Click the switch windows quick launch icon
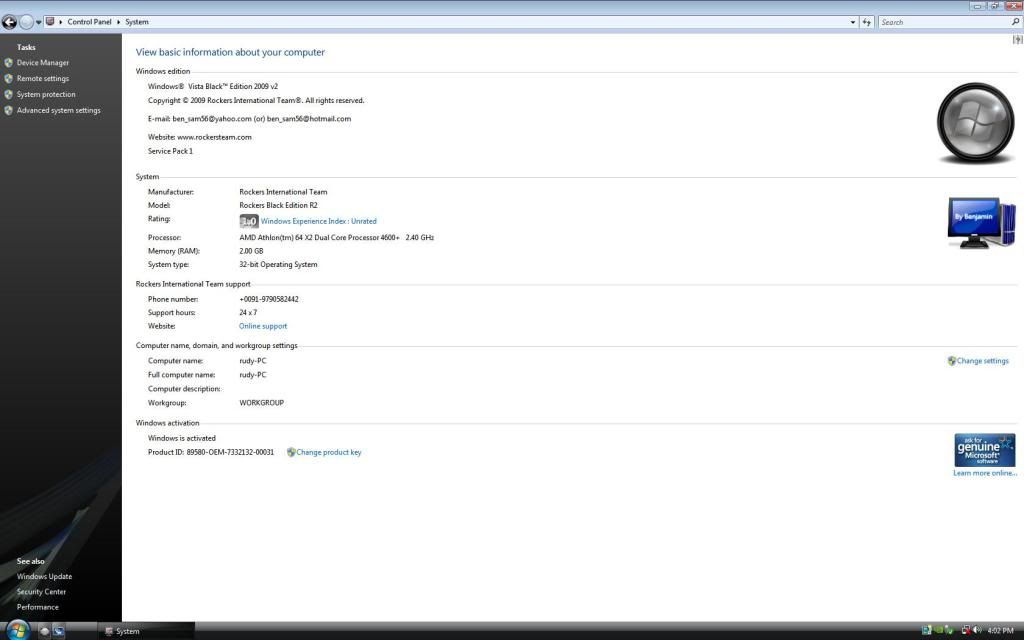 (59, 631)
